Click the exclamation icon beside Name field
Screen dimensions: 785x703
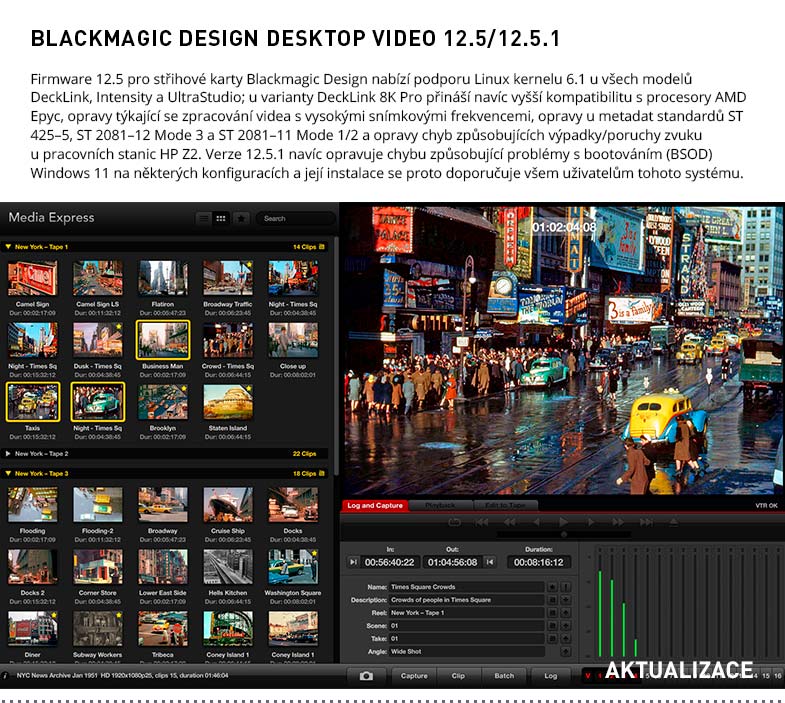pyautogui.click(x=565, y=587)
